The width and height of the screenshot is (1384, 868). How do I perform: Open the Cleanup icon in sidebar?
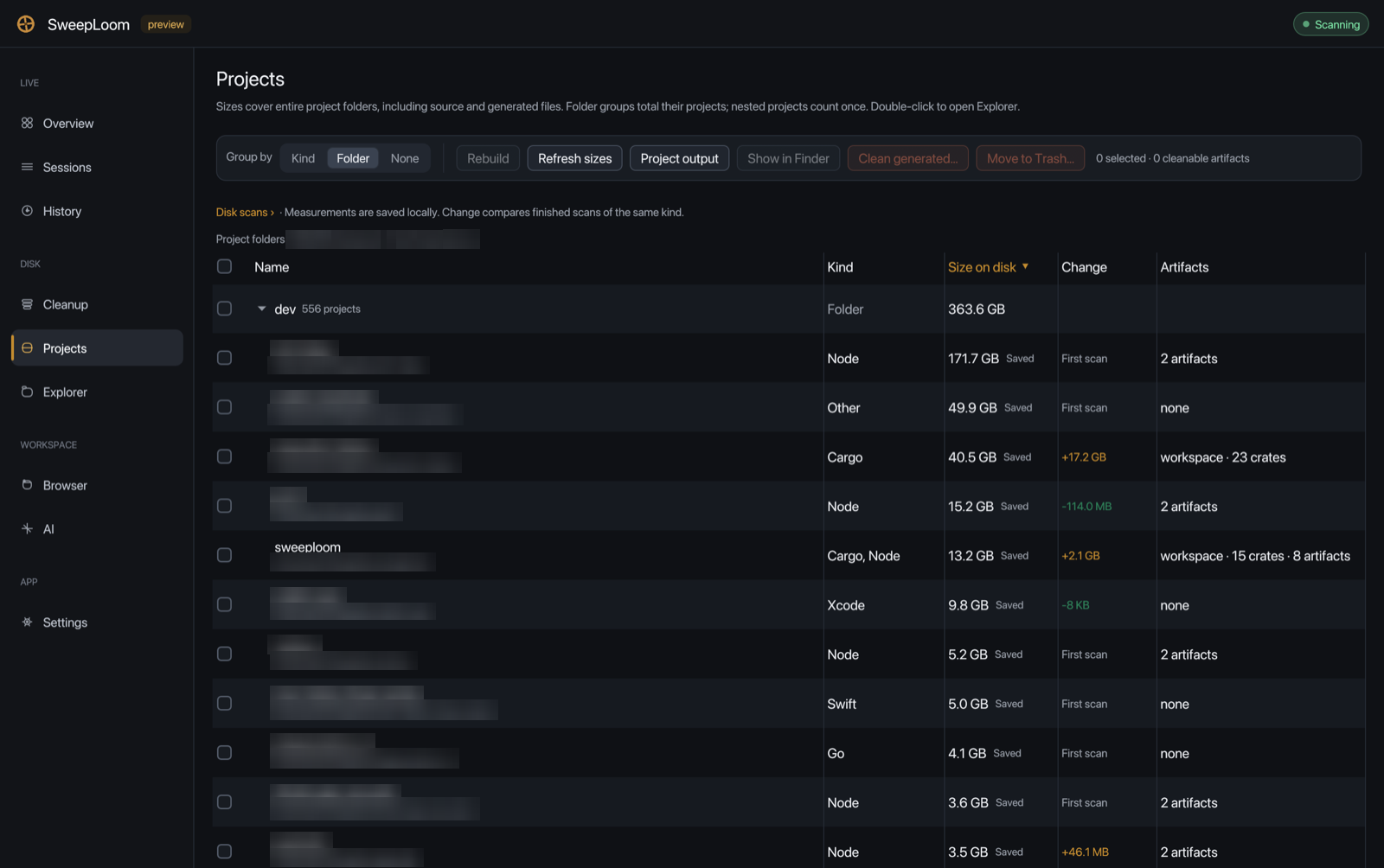pyautogui.click(x=27, y=304)
